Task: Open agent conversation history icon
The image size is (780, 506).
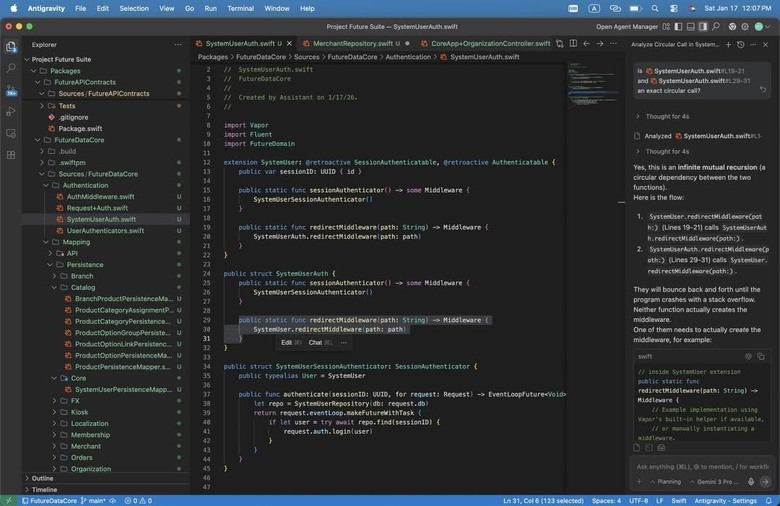Action: coord(741,45)
